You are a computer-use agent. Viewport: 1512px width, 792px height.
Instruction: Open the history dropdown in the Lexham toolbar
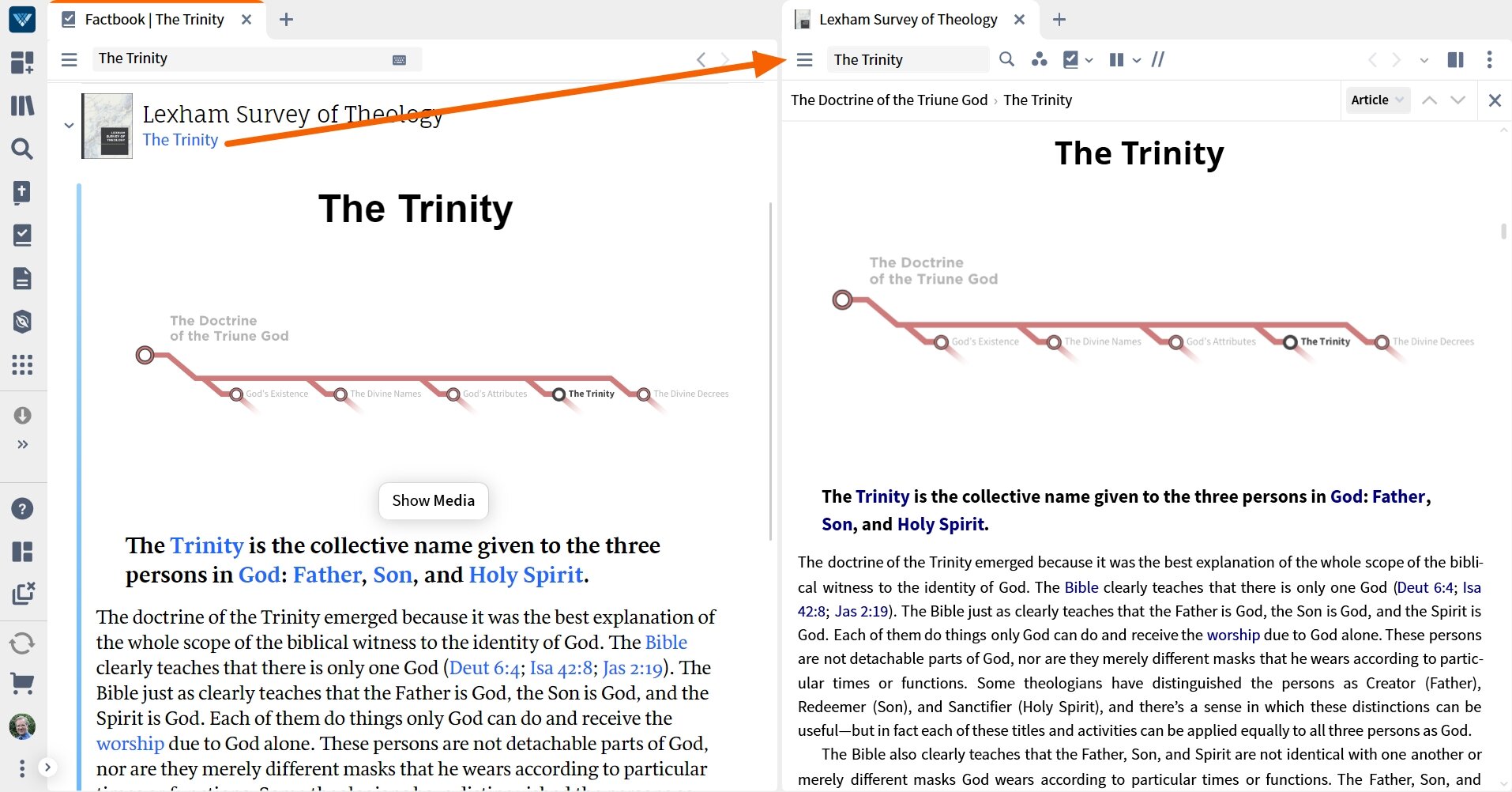(x=1424, y=60)
